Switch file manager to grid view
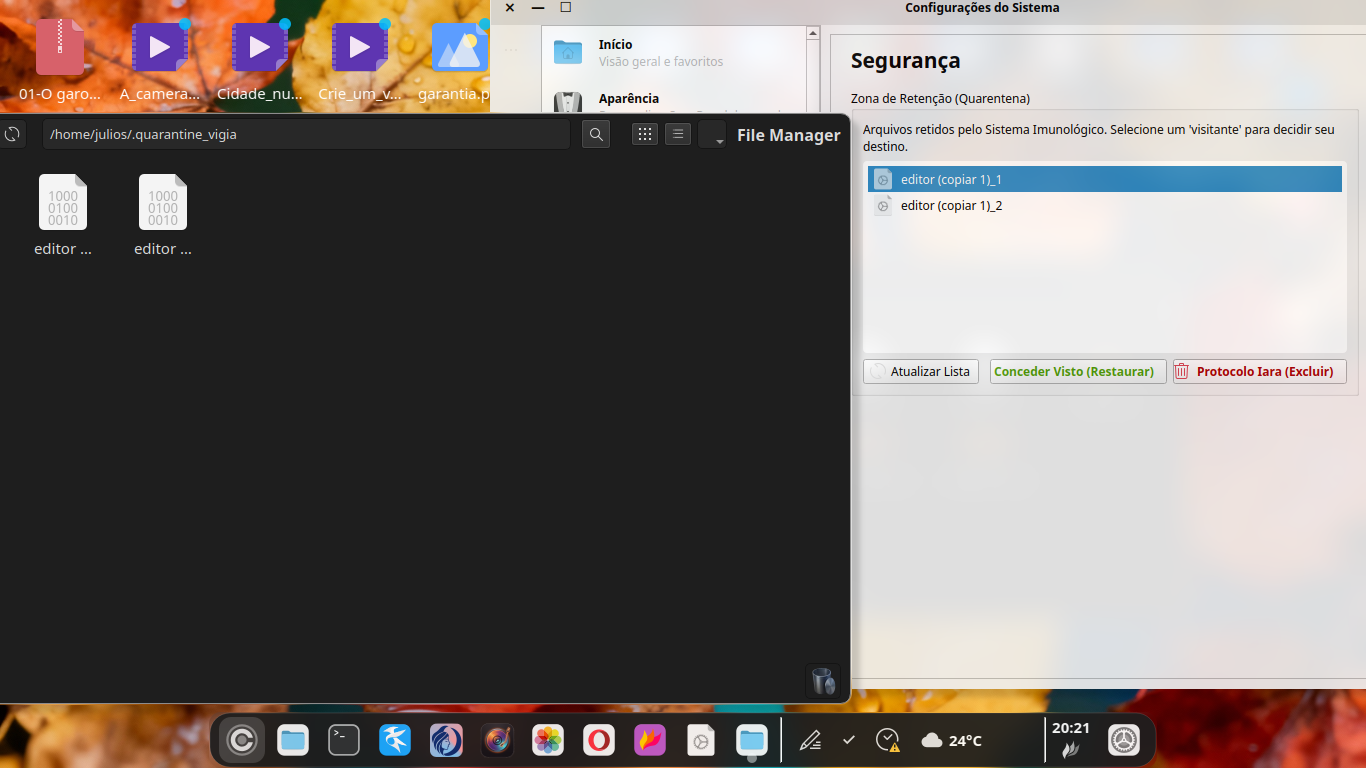 pyautogui.click(x=645, y=134)
